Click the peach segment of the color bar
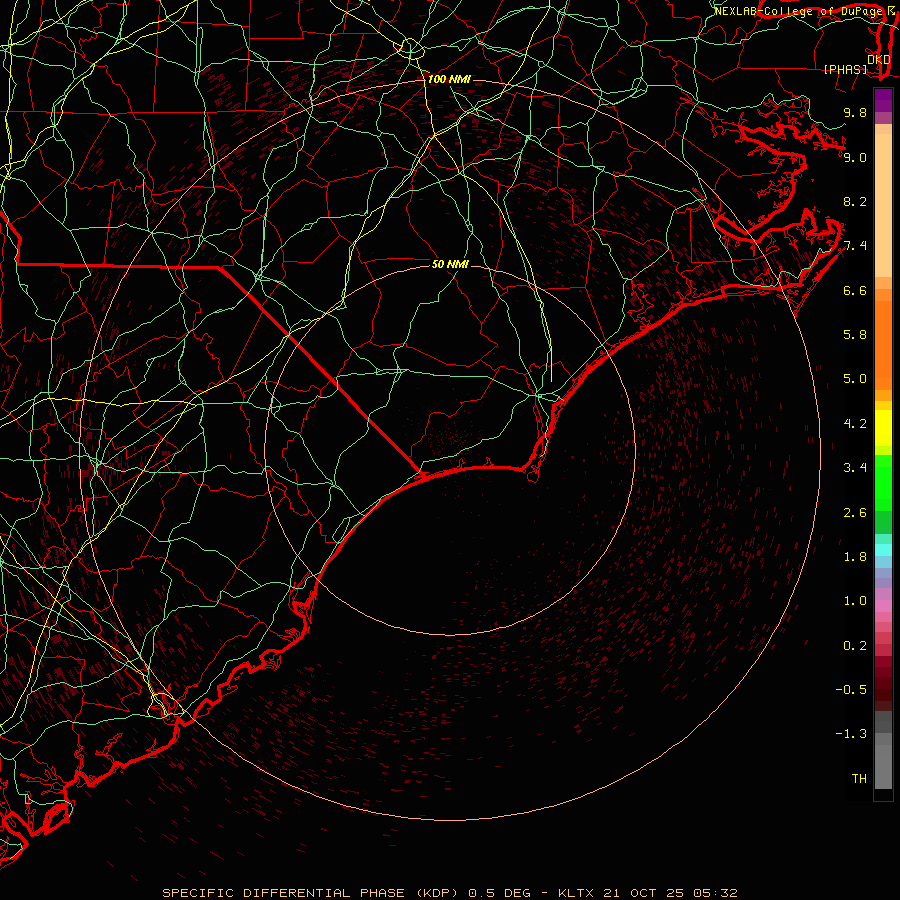This screenshot has width=900, height=900. click(x=883, y=205)
